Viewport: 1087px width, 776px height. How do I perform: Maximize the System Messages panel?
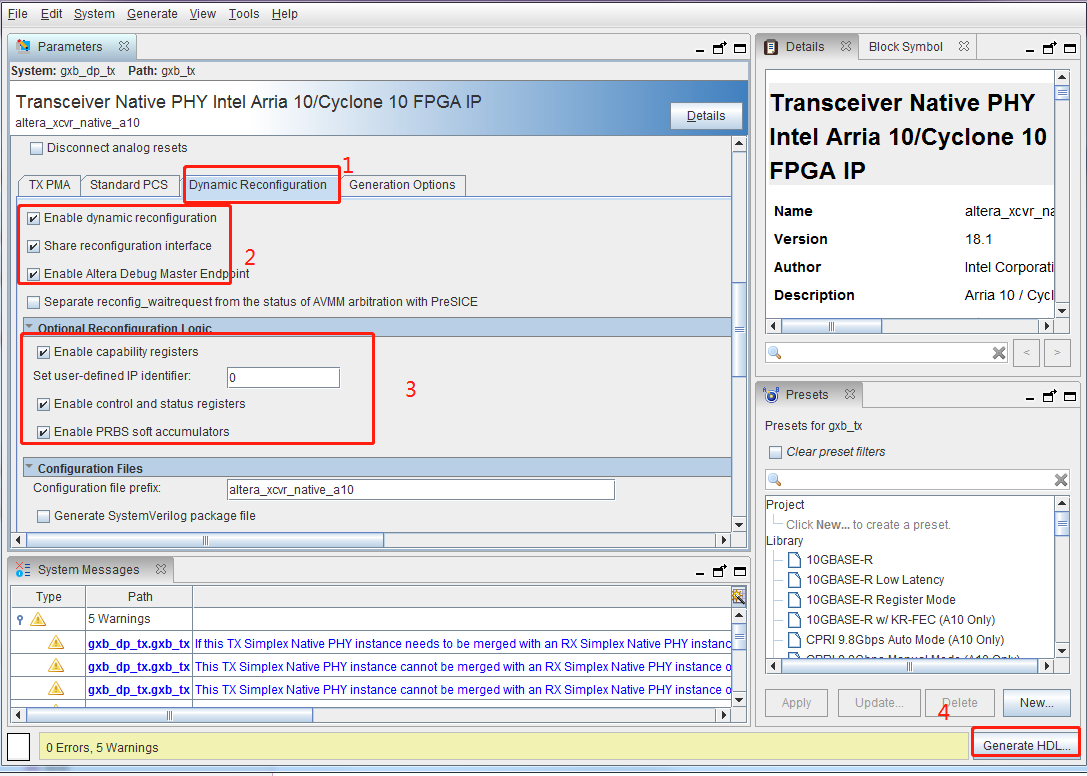[740, 571]
